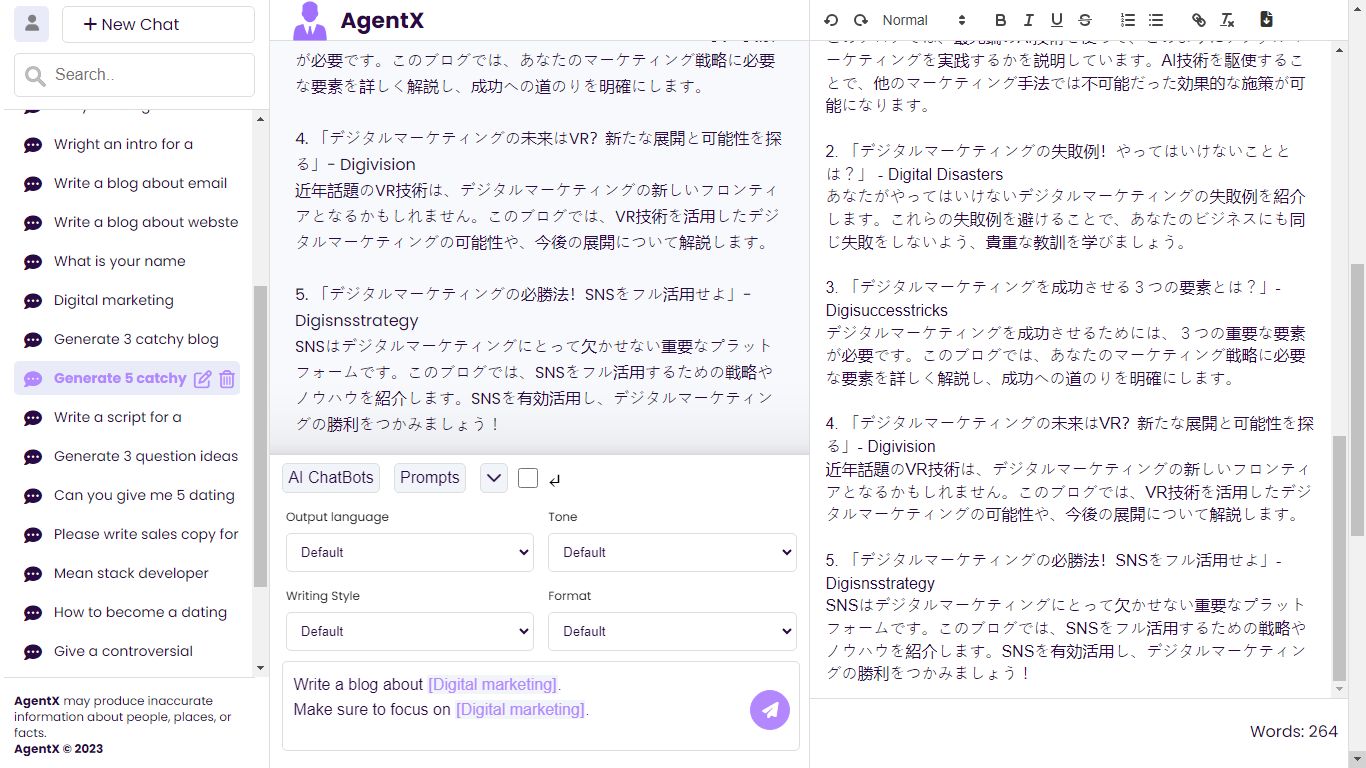Open the Prompts tab
The height and width of the screenshot is (768, 1366).
pos(429,477)
